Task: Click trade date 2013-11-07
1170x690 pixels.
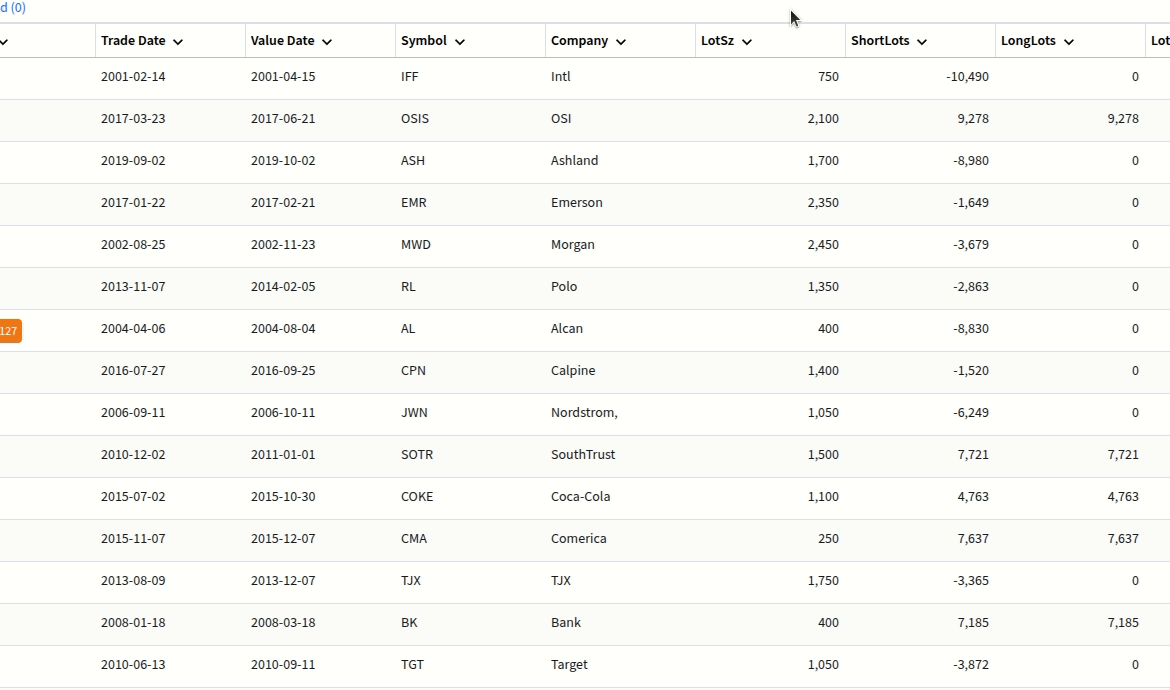Action: tap(134, 286)
